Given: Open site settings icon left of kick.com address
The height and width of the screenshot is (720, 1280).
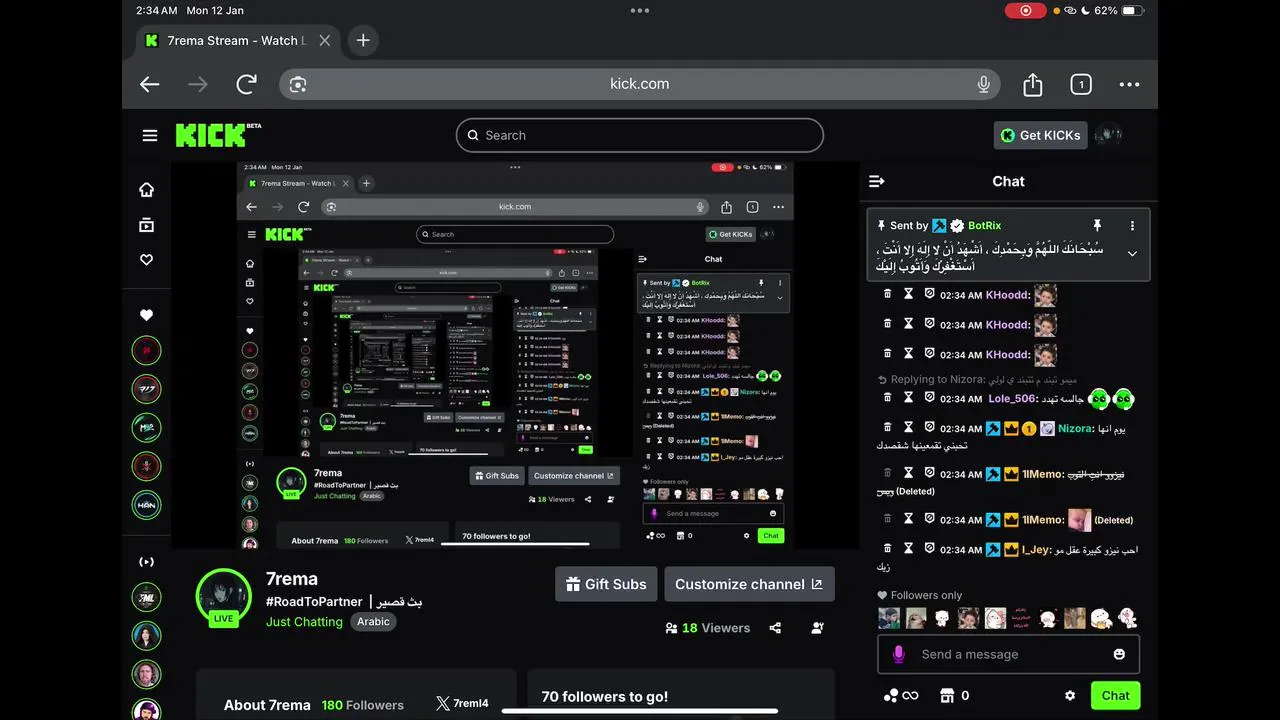Looking at the screenshot, I should 298,85.
